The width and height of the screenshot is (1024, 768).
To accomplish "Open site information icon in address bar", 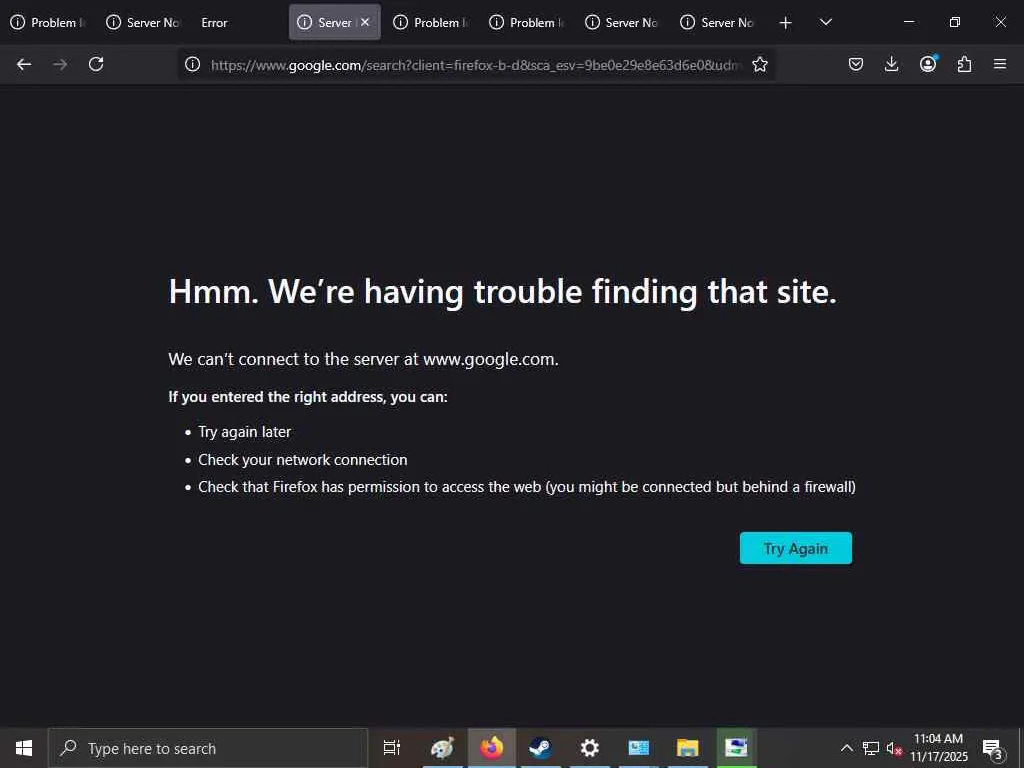I will click(192, 64).
